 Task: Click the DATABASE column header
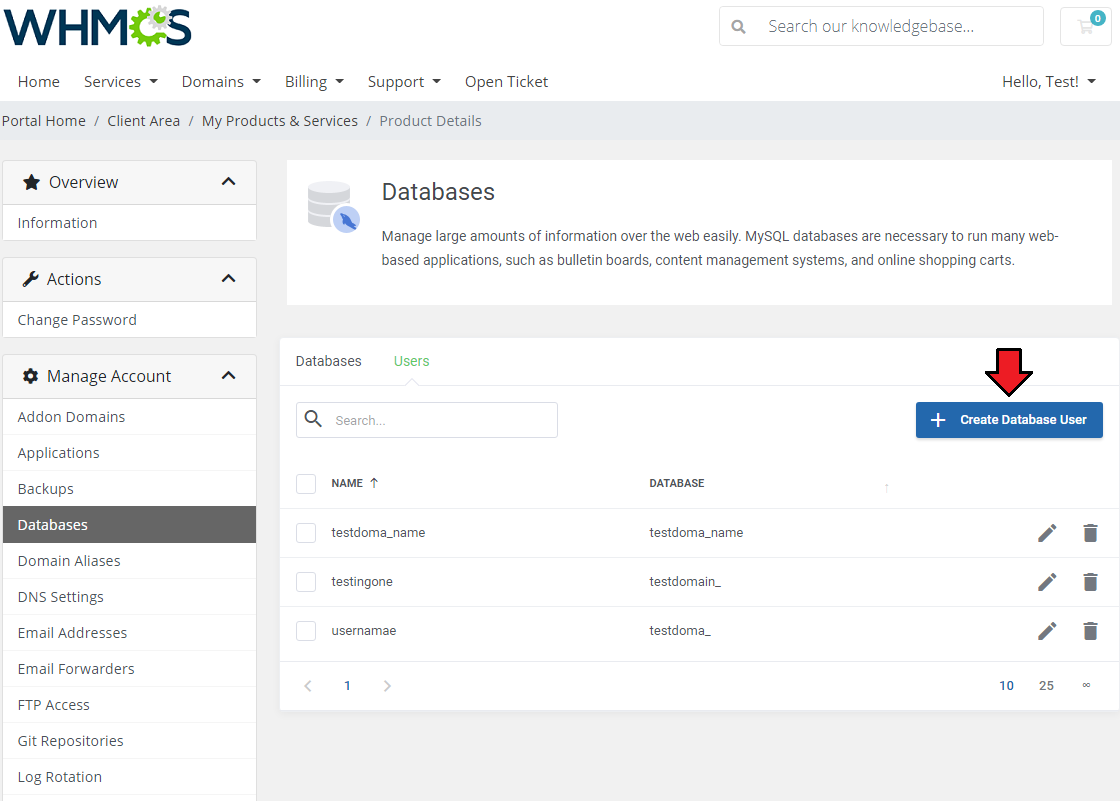[x=676, y=483]
